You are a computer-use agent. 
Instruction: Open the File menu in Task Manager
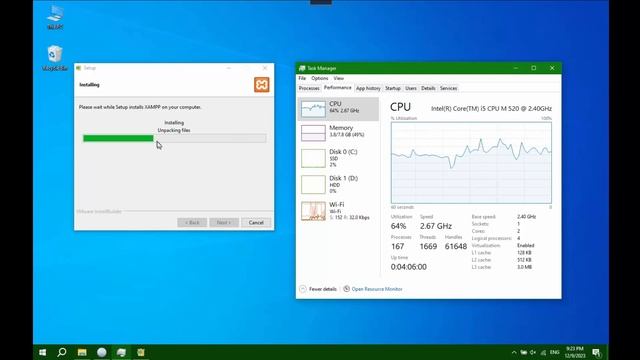(x=302, y=78)
